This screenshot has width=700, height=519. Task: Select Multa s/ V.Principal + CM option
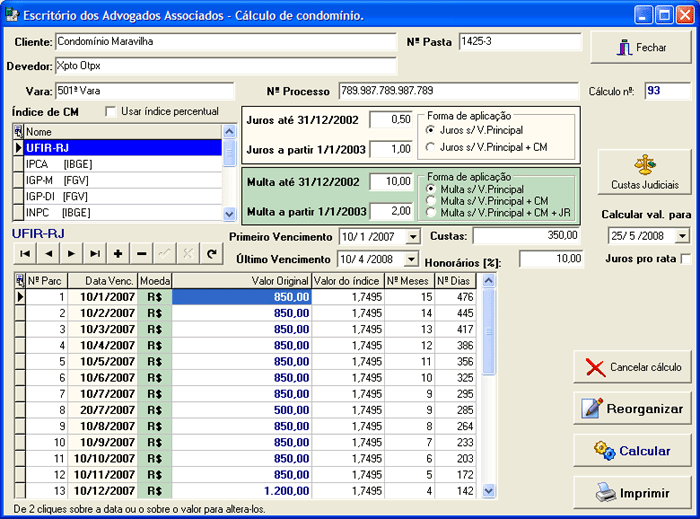point(430,201)
